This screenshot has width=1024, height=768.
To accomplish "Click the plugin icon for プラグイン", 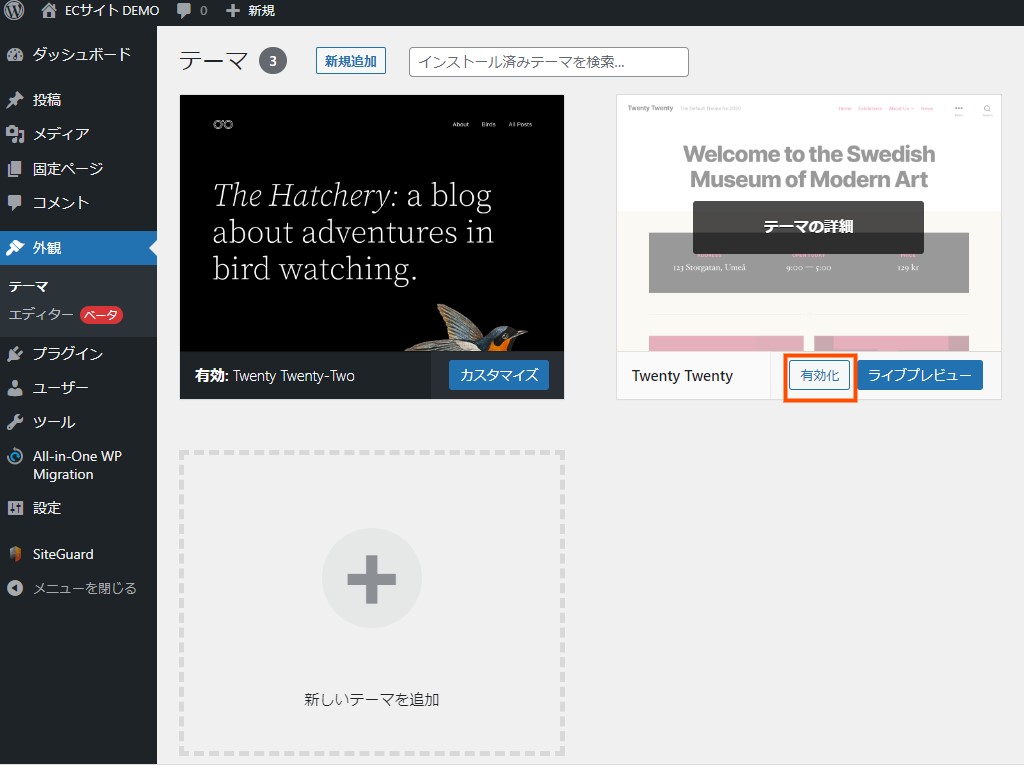I will (x=15, y=354).
